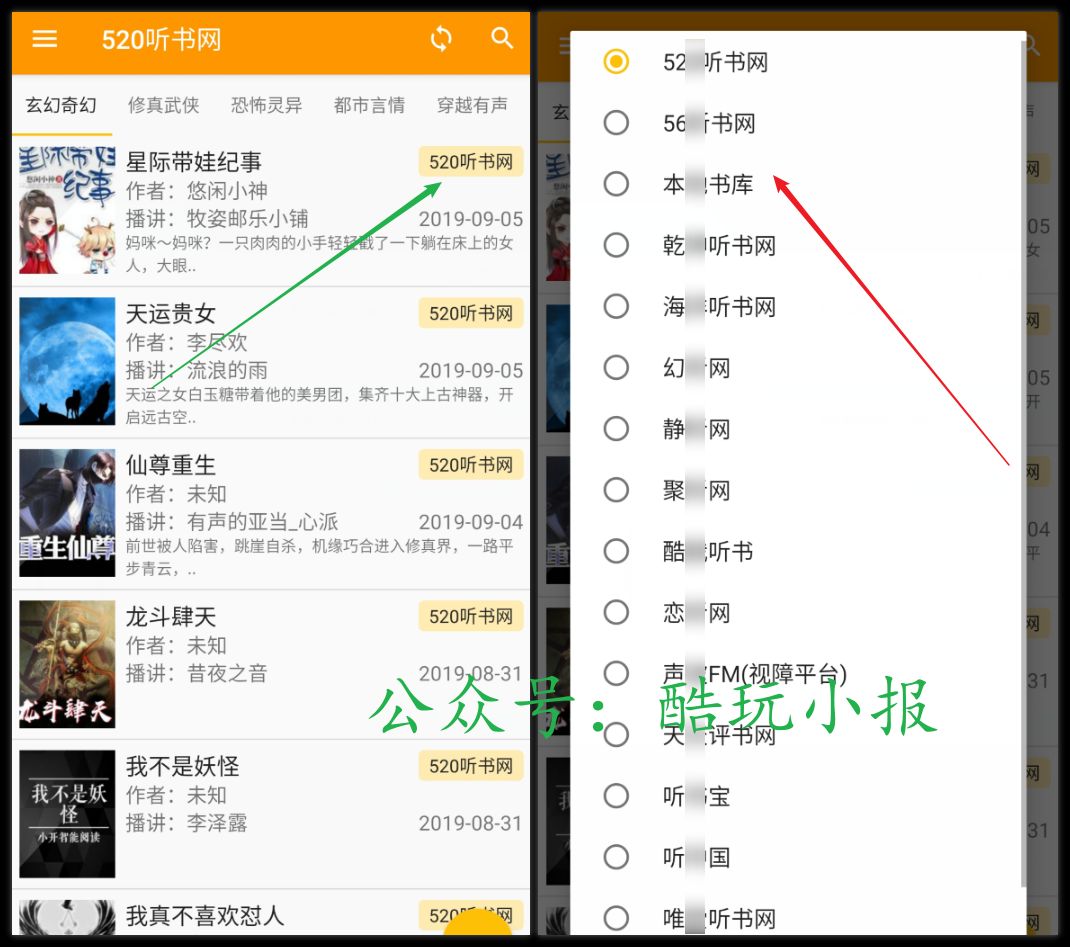The height and width of the screenshot is (947, 1070).
Task: Select the 聚…网 radio button
Action: (616, 490)
